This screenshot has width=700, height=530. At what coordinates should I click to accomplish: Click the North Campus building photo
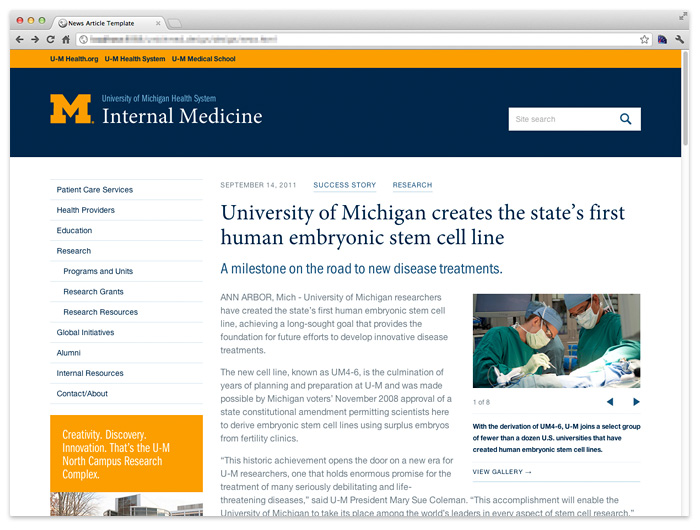coord(126,504)
